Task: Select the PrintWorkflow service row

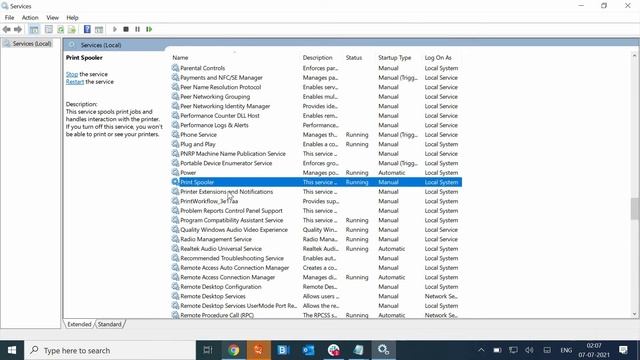Action: [316, 201]
